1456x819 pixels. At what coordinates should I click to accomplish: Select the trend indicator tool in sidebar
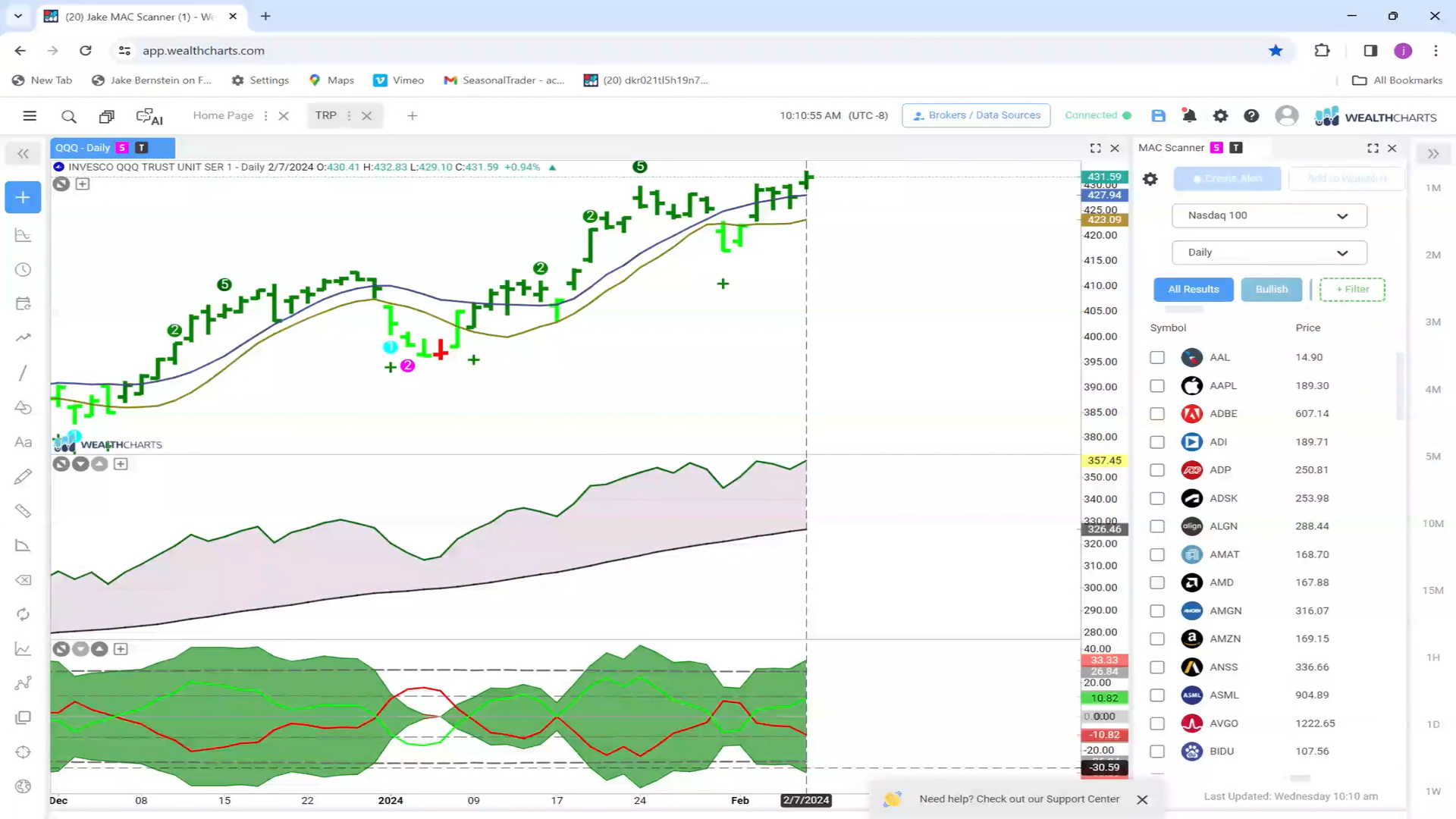tap(23, 337)
